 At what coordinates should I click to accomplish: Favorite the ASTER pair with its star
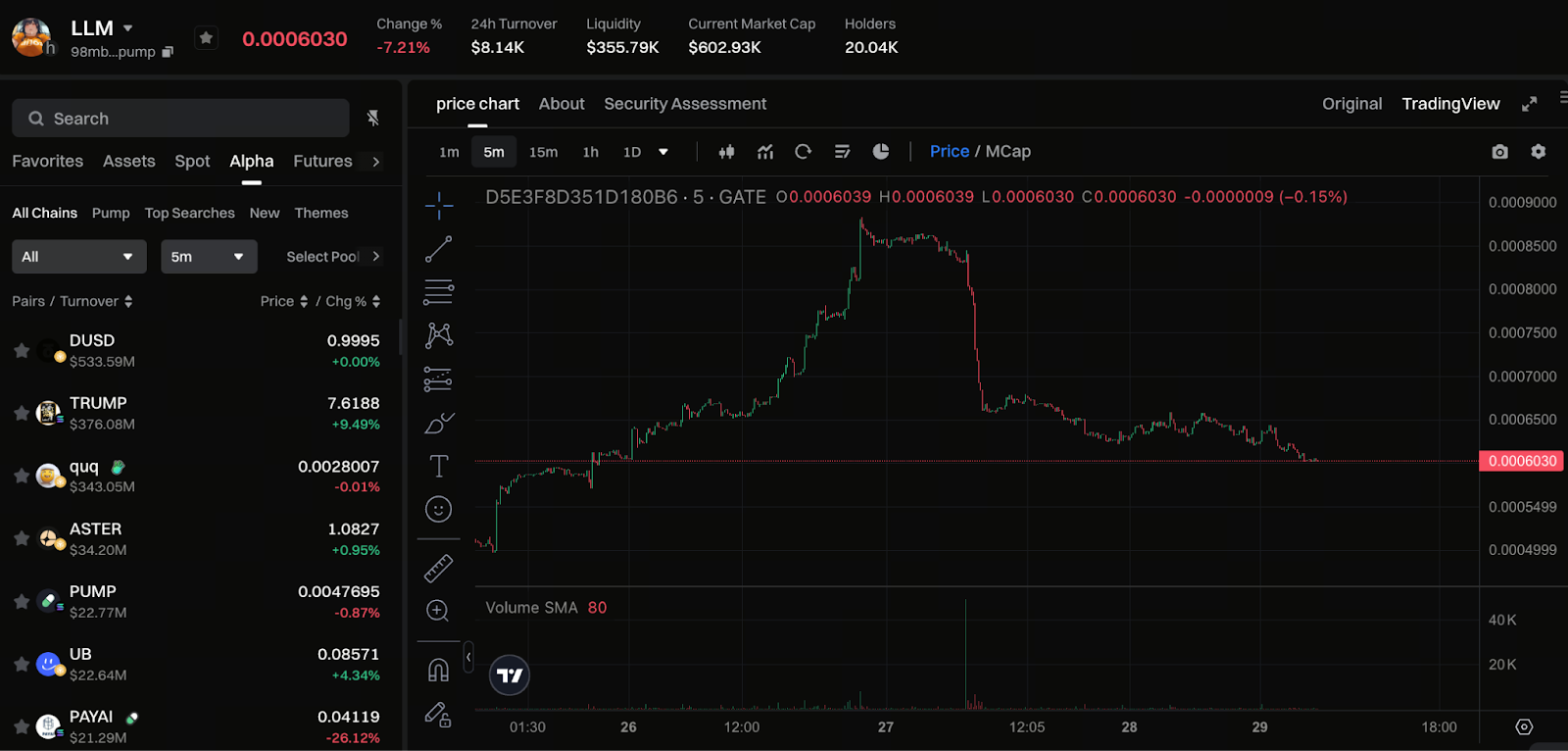(22, 538)
